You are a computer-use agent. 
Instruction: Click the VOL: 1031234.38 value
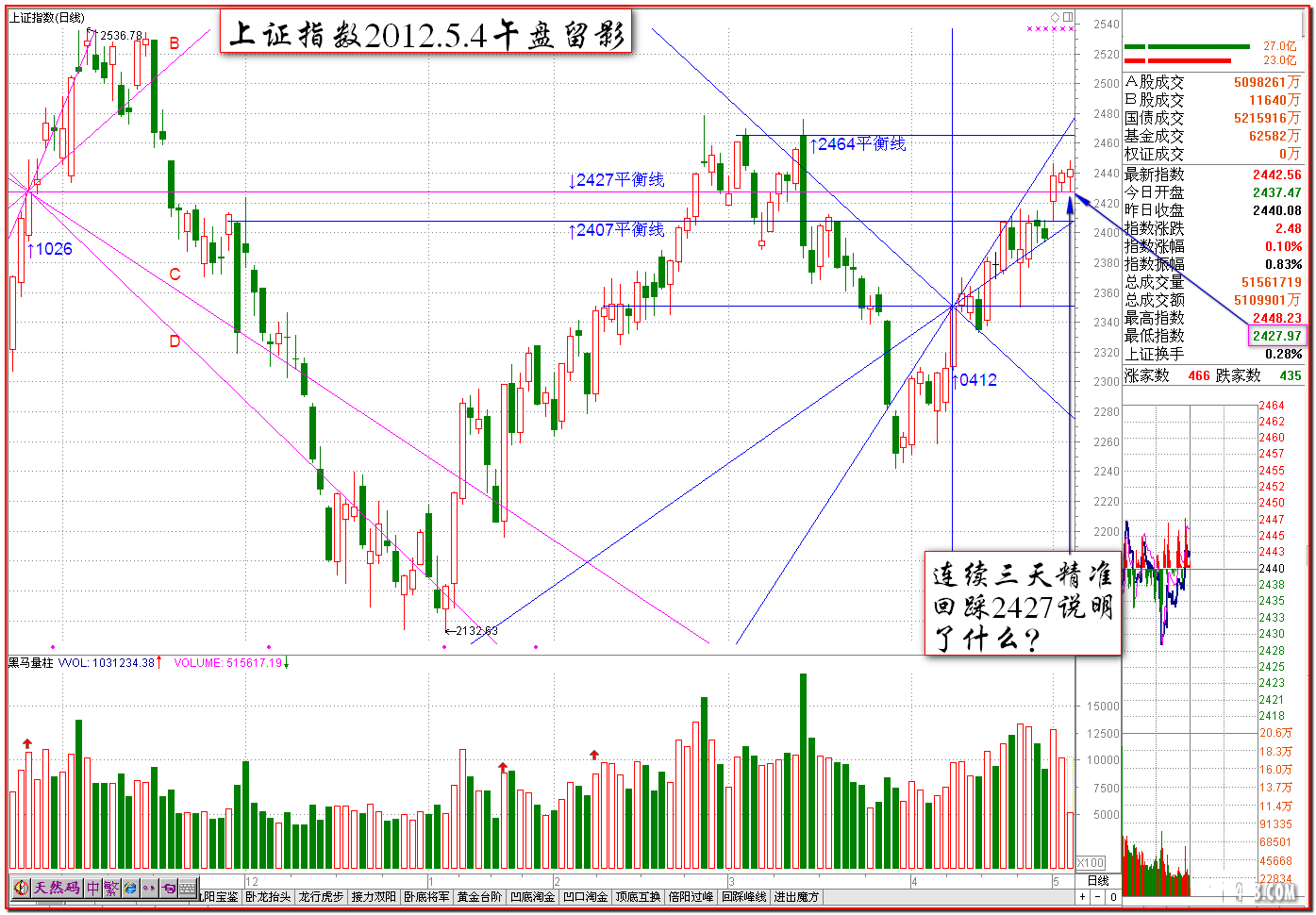click(x=107, y=663)
